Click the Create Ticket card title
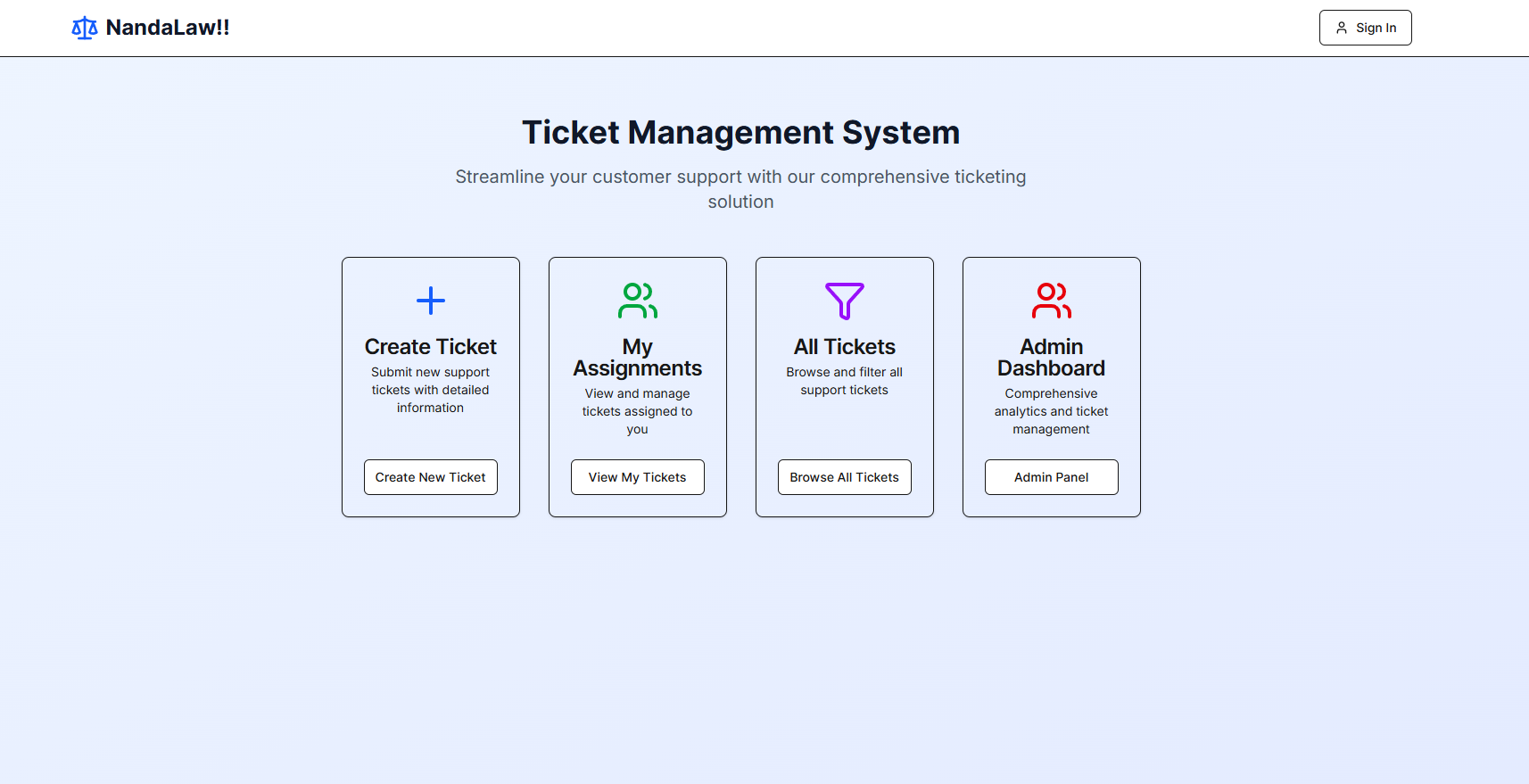 point(431,347)
